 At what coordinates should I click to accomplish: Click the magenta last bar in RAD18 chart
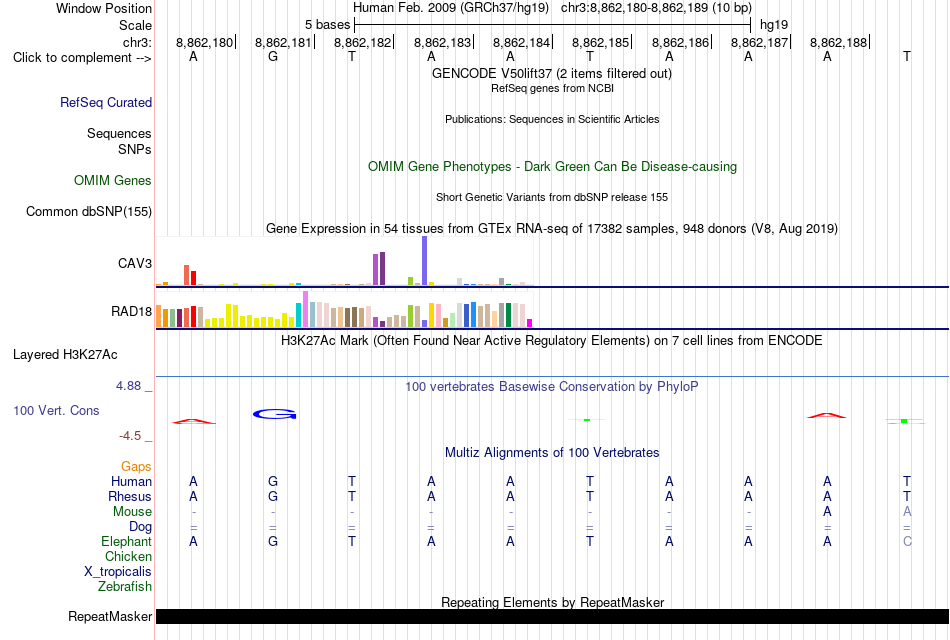tap(530, 323)
